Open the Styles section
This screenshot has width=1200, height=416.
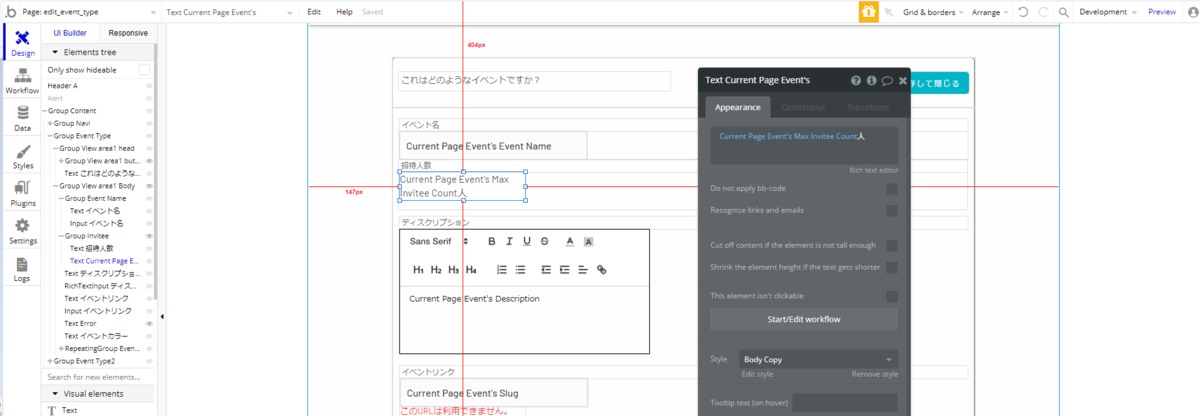point(22,156)
